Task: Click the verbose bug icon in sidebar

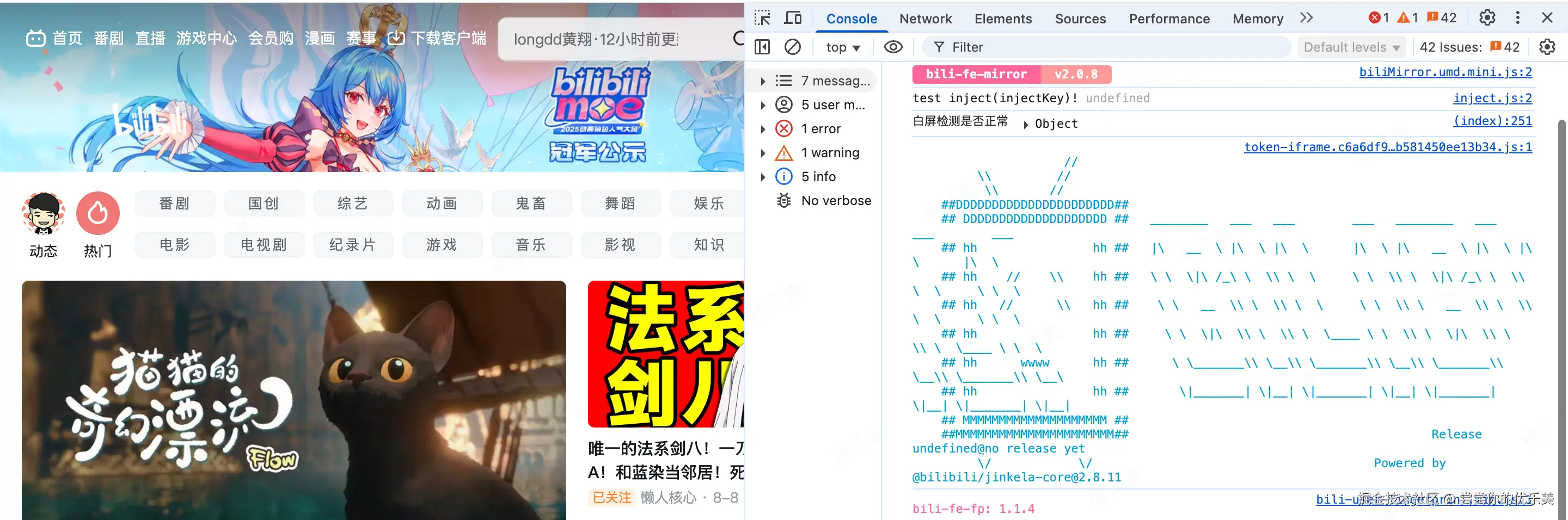Action: [784, 200]
